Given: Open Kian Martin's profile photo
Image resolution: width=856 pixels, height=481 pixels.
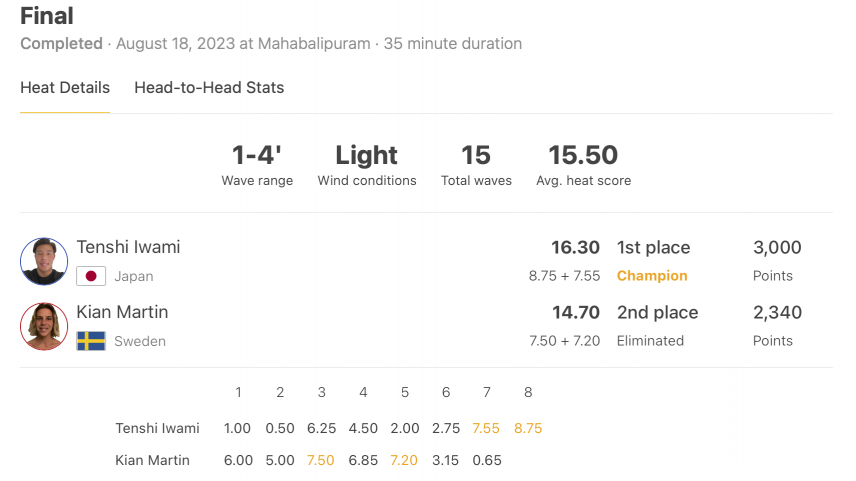Looking at the screenshot, I should (x=44, y=326).
